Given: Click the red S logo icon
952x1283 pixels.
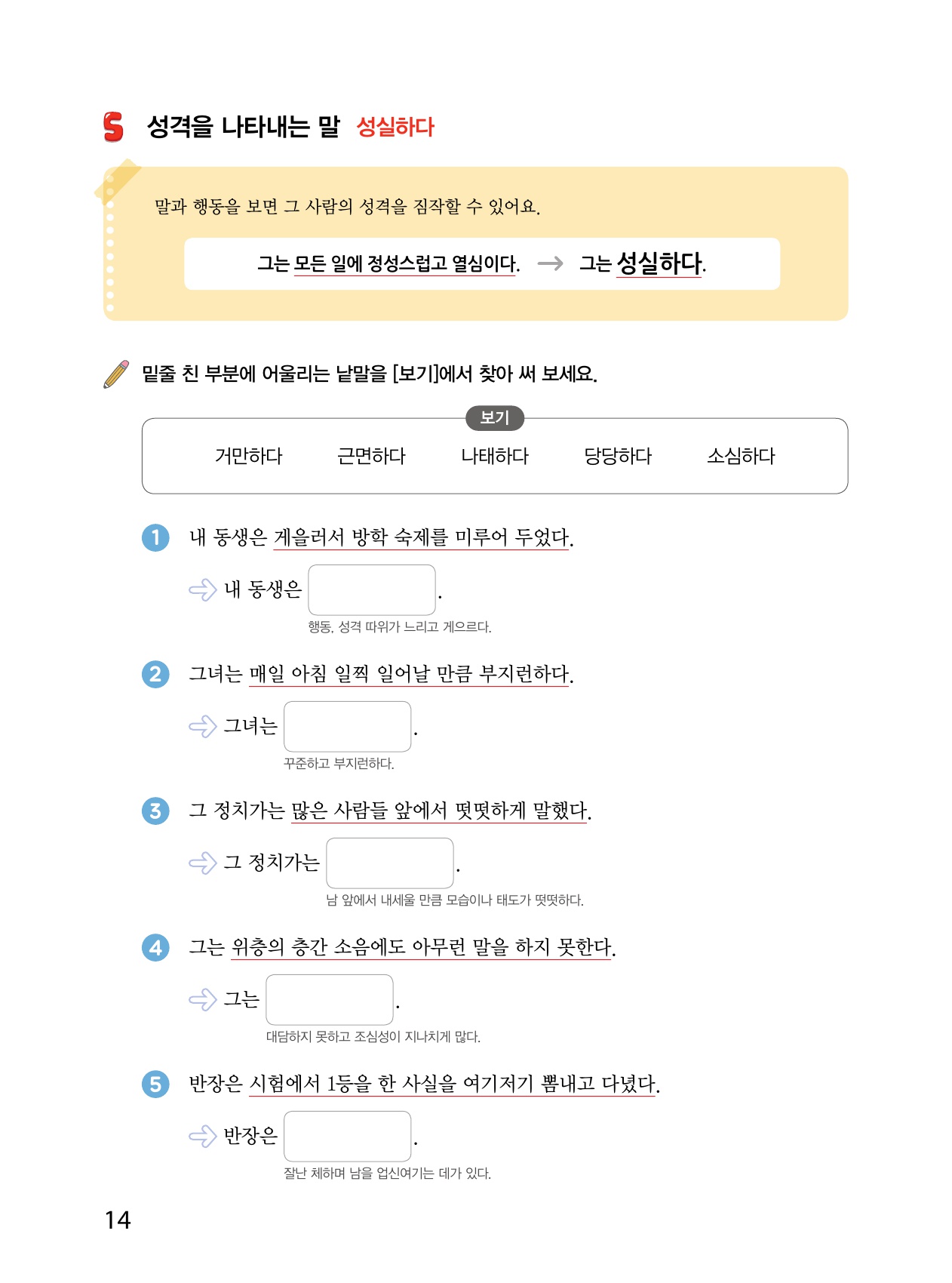Looking at the screenshot, I should (x=113, y=127).
